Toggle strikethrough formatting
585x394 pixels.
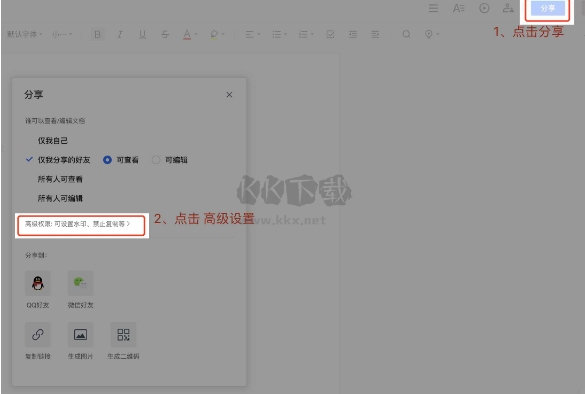165,34
